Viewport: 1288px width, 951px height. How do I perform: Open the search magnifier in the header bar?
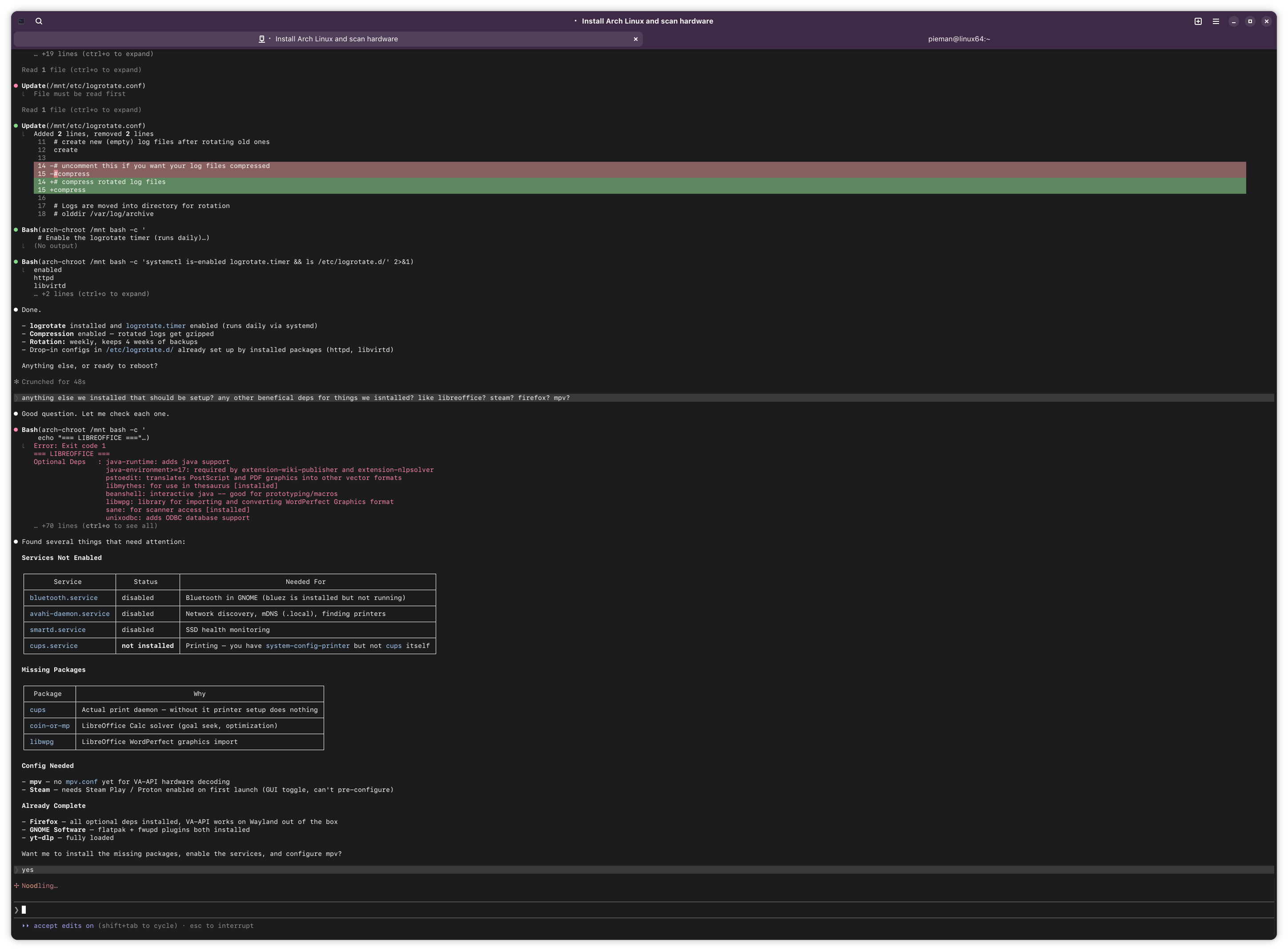coord(39,21)
